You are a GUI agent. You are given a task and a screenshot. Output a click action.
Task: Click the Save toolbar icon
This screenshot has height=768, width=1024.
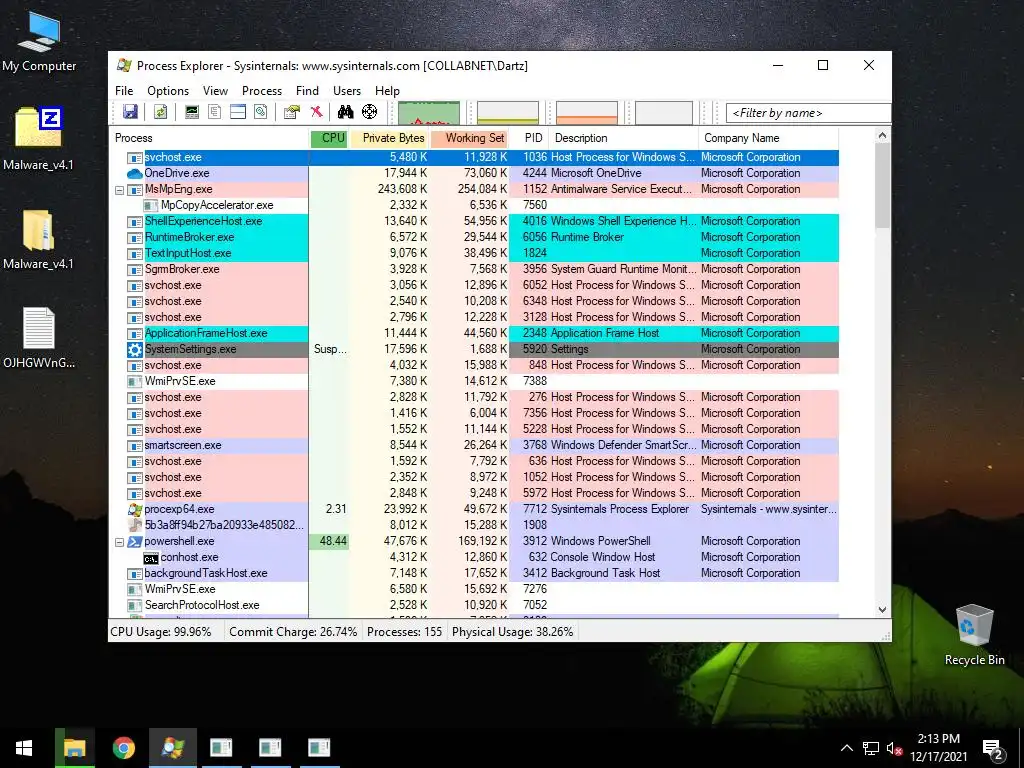tap(130, 112)
